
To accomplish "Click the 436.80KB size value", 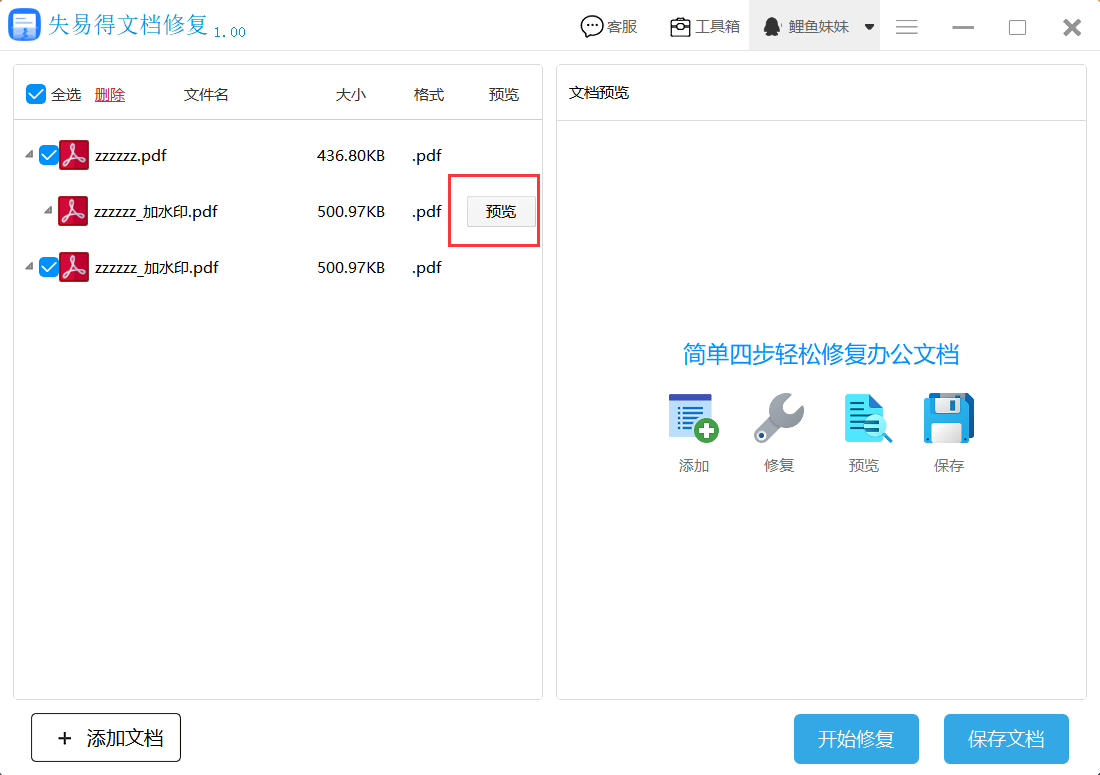I will click(351, 155).
